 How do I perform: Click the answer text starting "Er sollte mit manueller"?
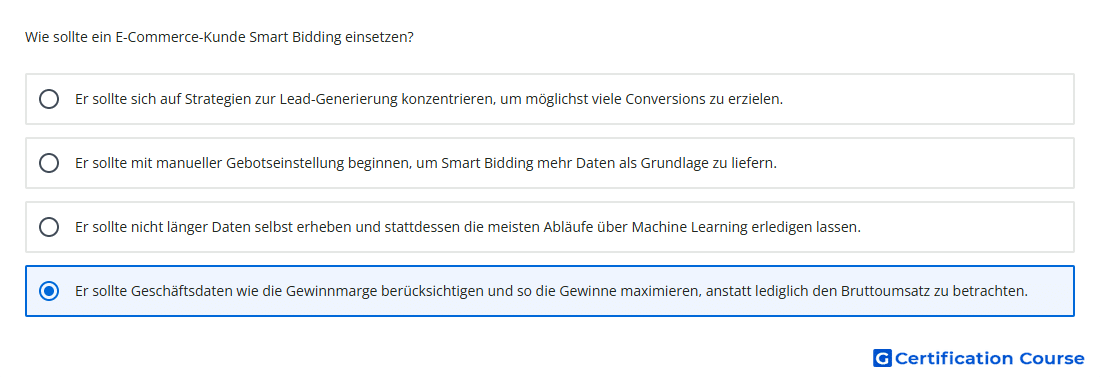pyautogui.click(x=426, y=163)
